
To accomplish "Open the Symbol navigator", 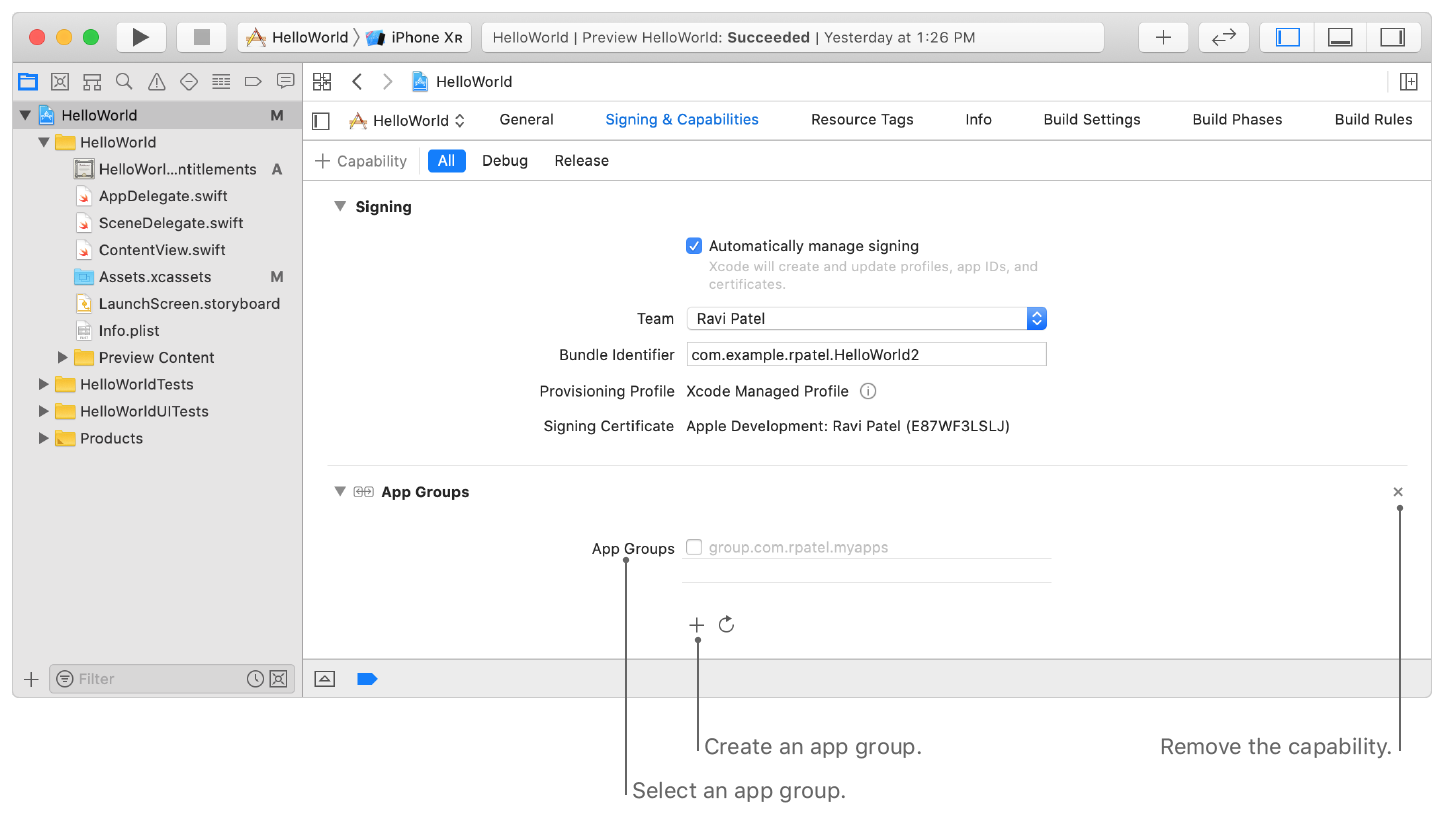I will click(x=92, y=81).
